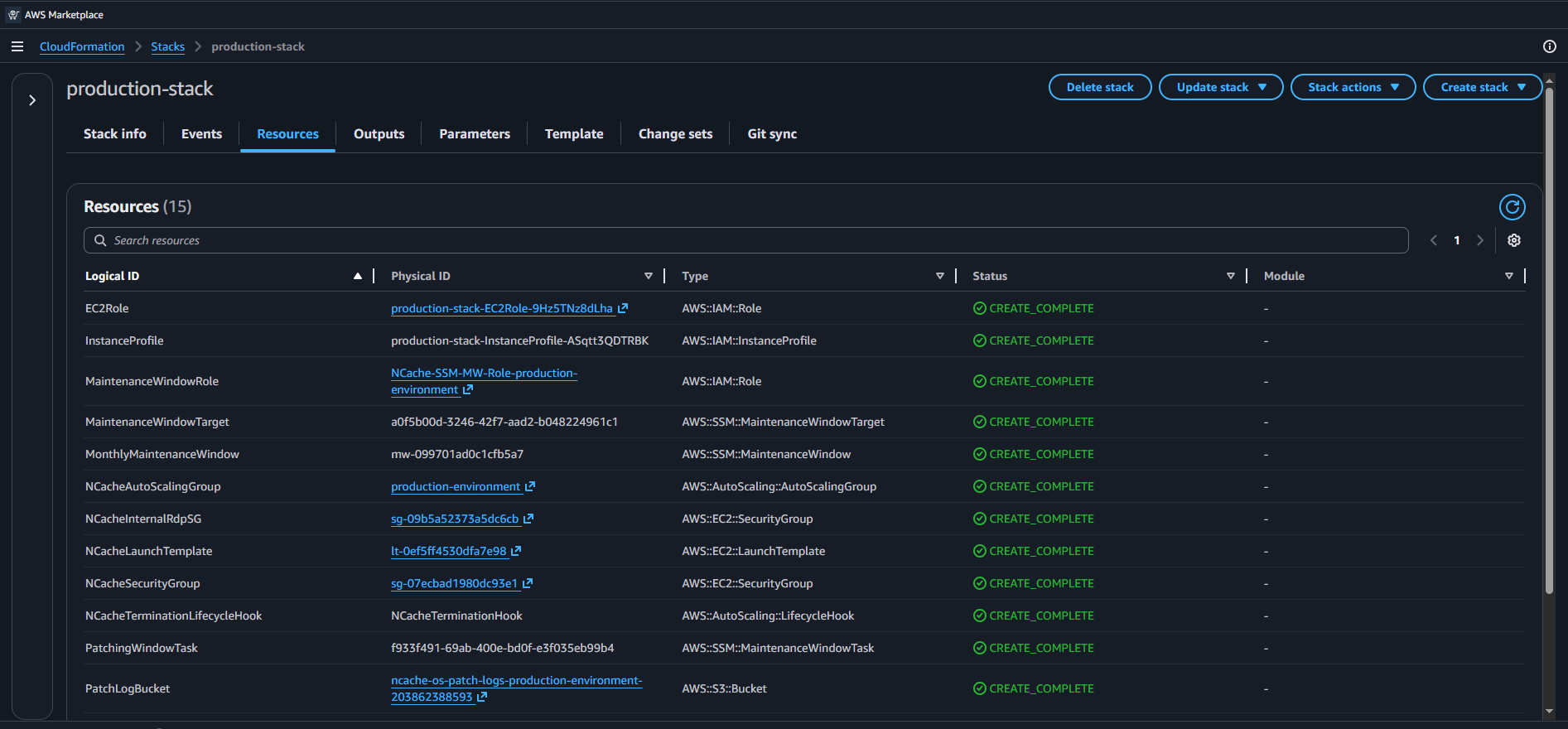Select physical ID a0f5b00d-3246-42f7-aad2-b048224961c1

[x=504, y=422]
